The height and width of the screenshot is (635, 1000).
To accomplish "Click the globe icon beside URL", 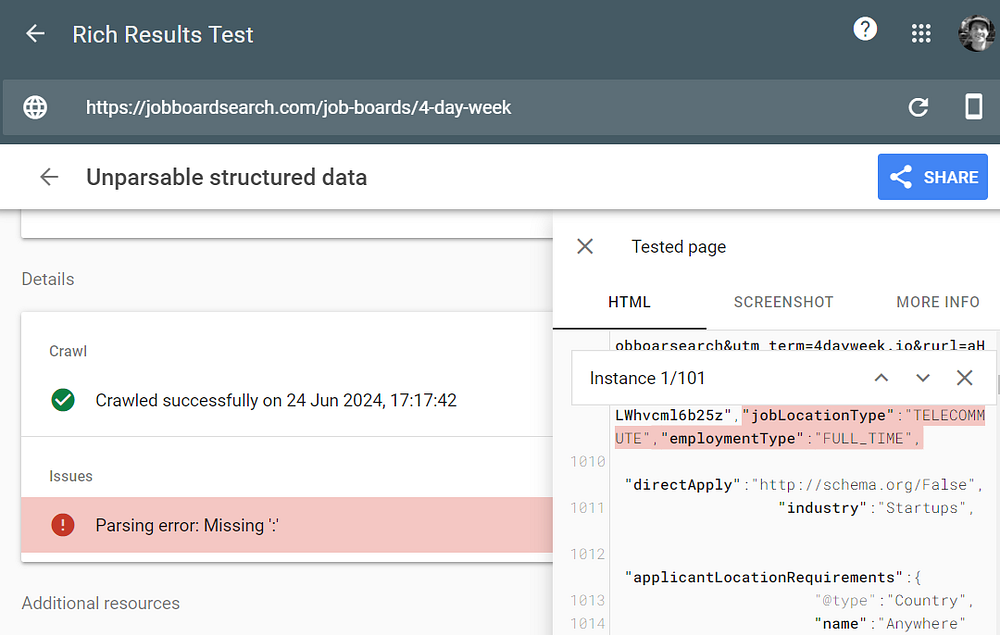I will tap(35, 107).
